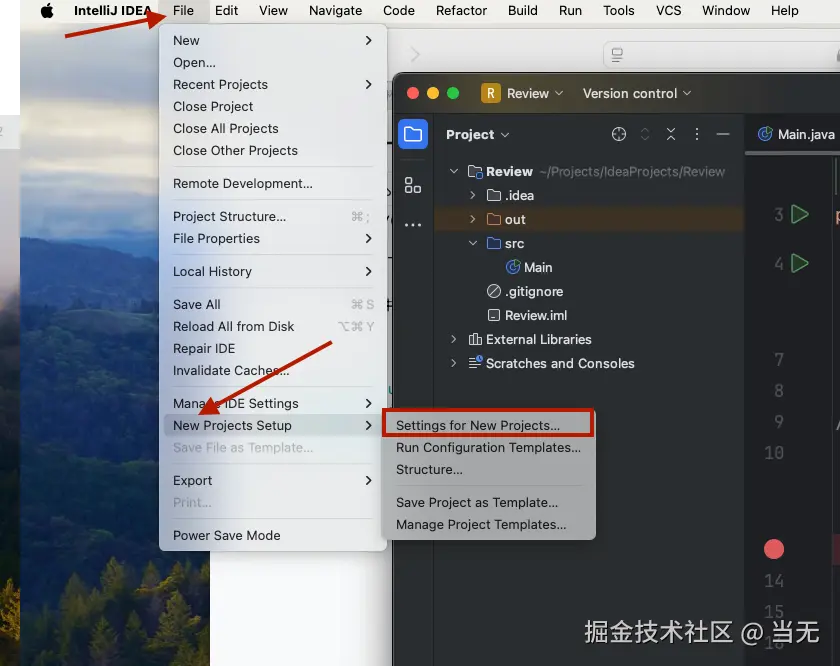Viewport: 840px width, 666px height.
Task: Expand the .idea folder arrow
Action: point(472,195)
